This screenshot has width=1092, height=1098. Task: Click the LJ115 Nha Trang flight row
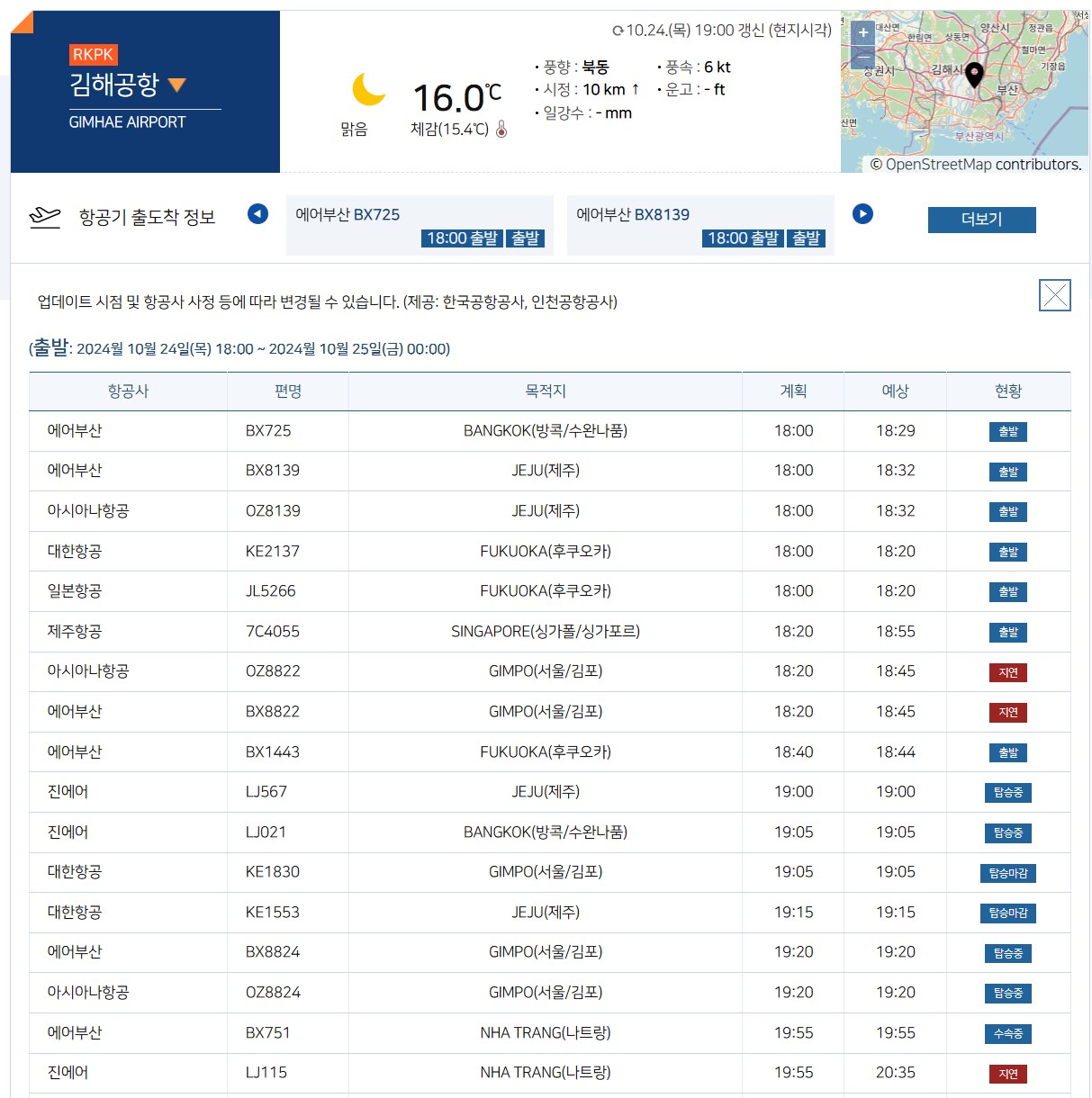540,1072
